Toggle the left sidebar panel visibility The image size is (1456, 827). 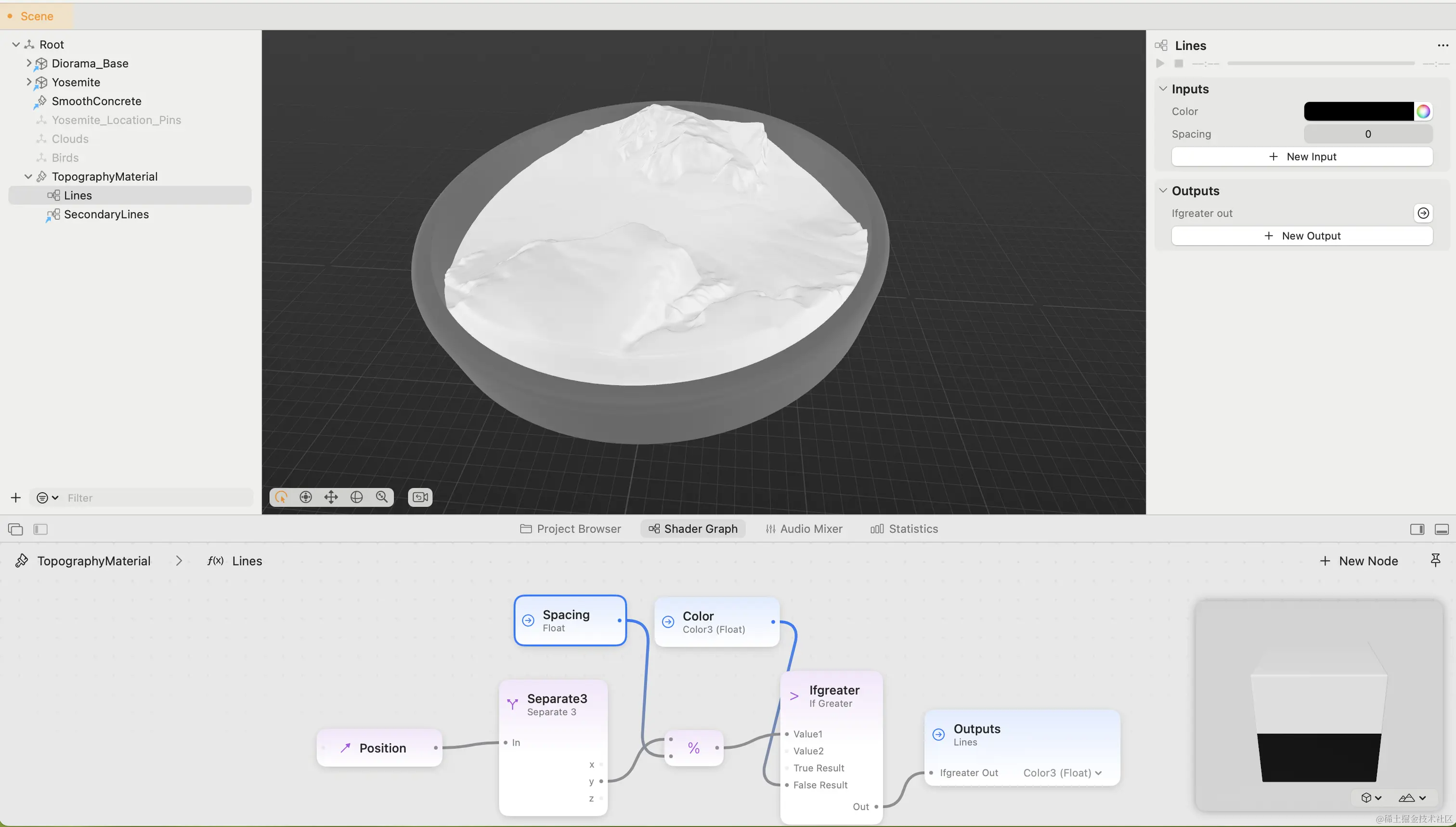40,529
